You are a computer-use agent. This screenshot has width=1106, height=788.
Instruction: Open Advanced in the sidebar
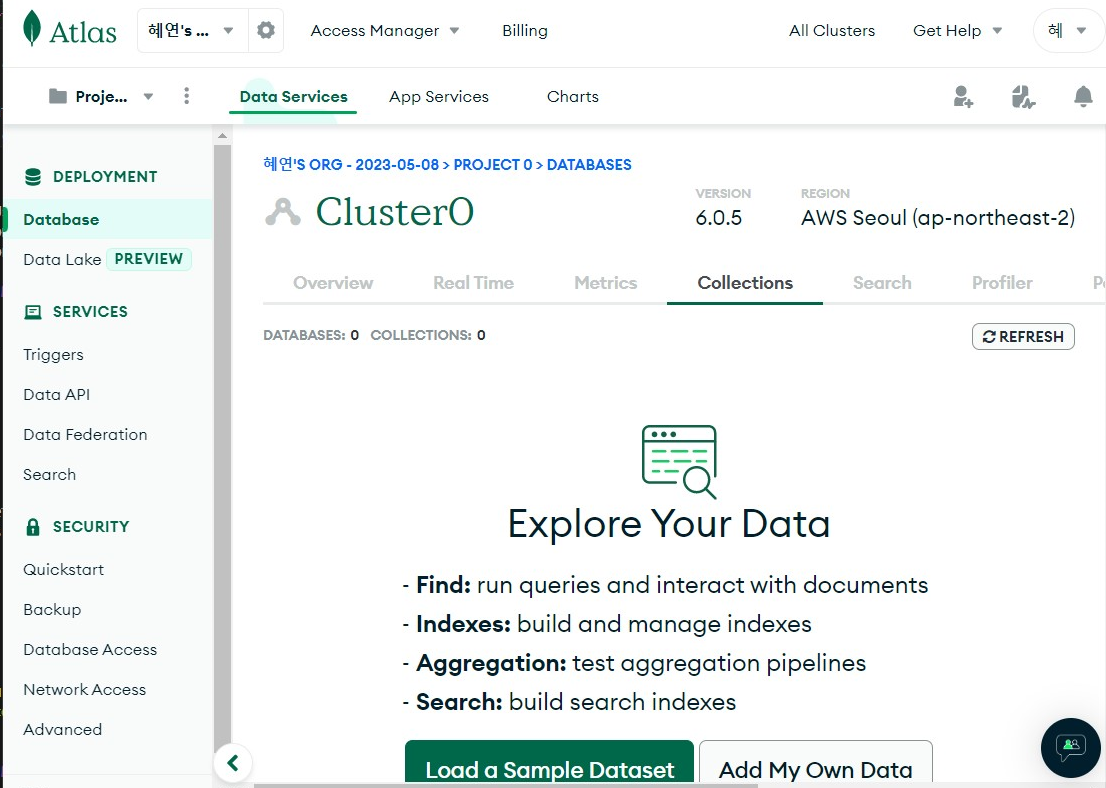[x=63, y=729]
